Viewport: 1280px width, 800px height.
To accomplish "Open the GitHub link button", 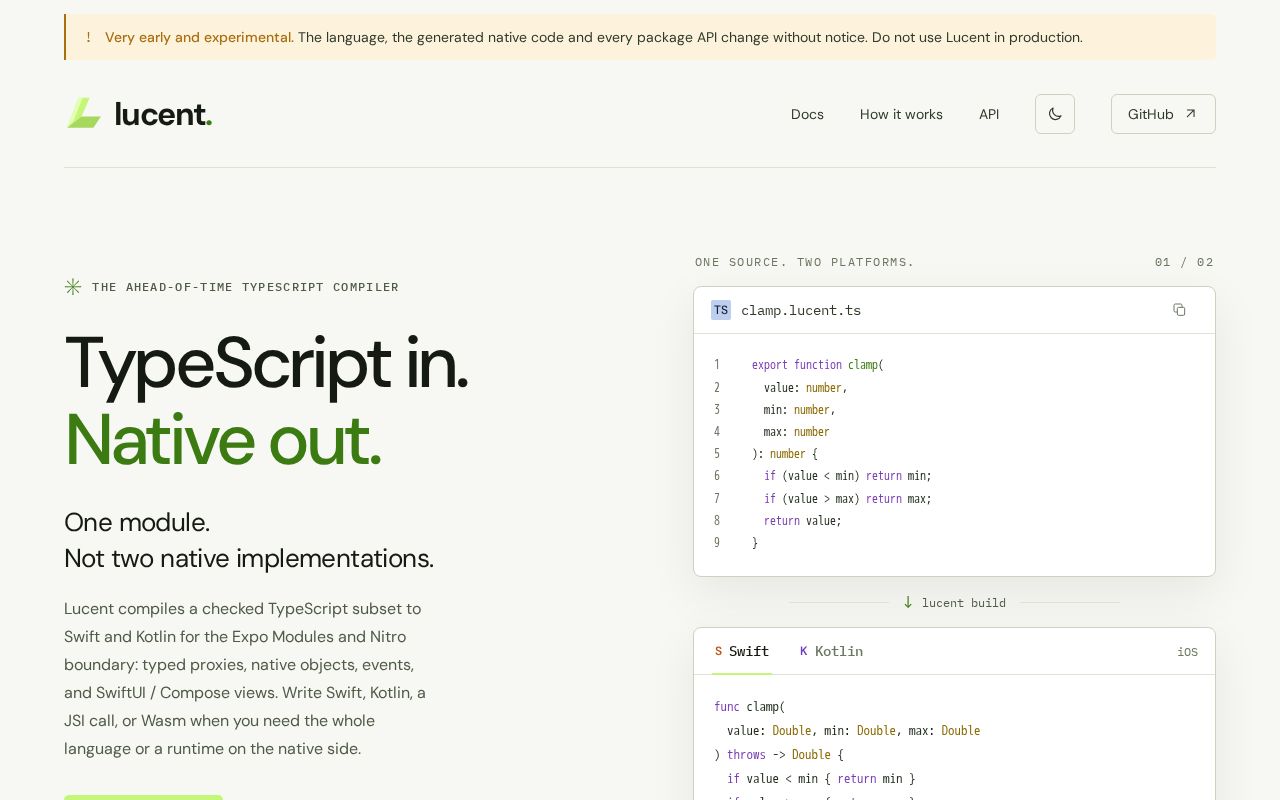I will pyautogui.click(x=1163, y=114).
